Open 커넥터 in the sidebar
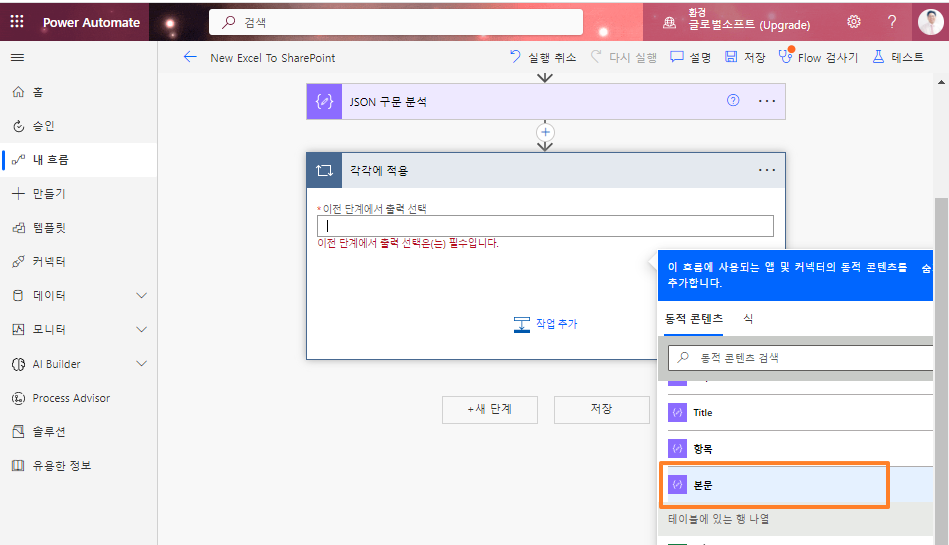 click(x=79, y=262)
